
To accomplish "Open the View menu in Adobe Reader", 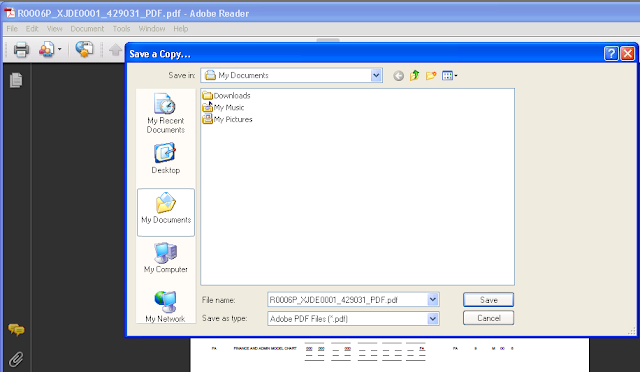I will (x=54, y=29).
